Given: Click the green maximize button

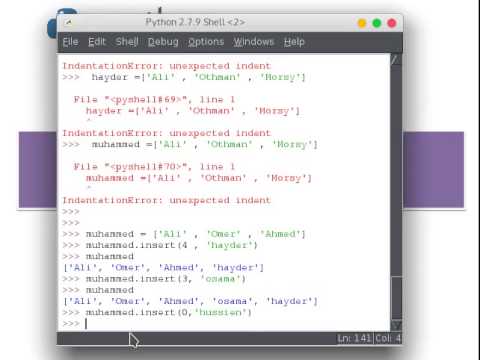Looking at the screenshot, I should 377,23.
